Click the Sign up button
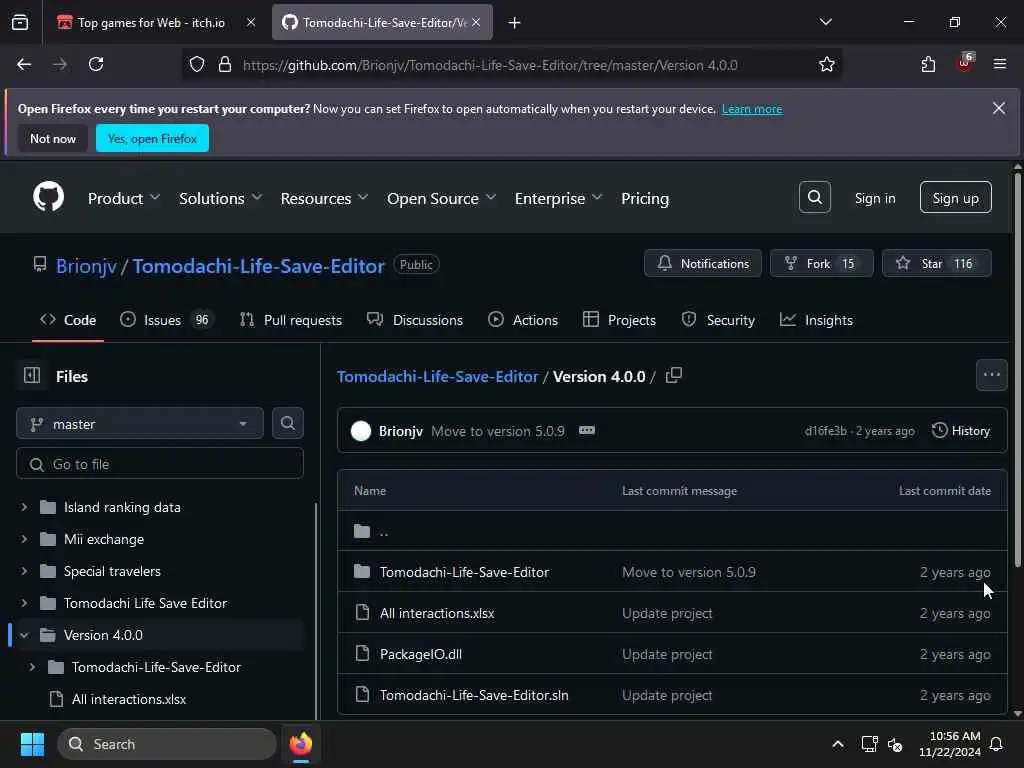The image size is (1024, 768). click(955, 197)
